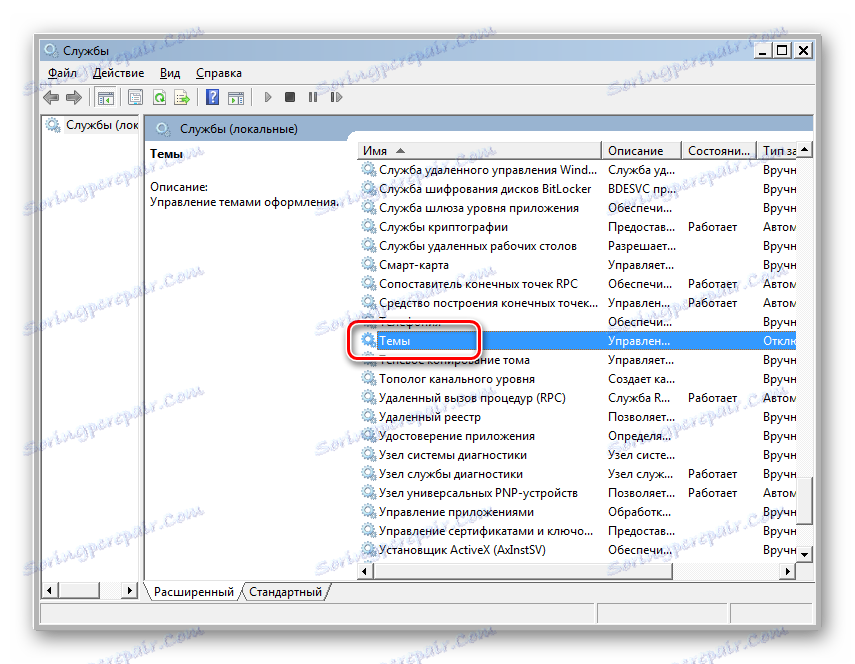
Task: Click Службы icon in title bar
Action: click(x=51, y=50)
